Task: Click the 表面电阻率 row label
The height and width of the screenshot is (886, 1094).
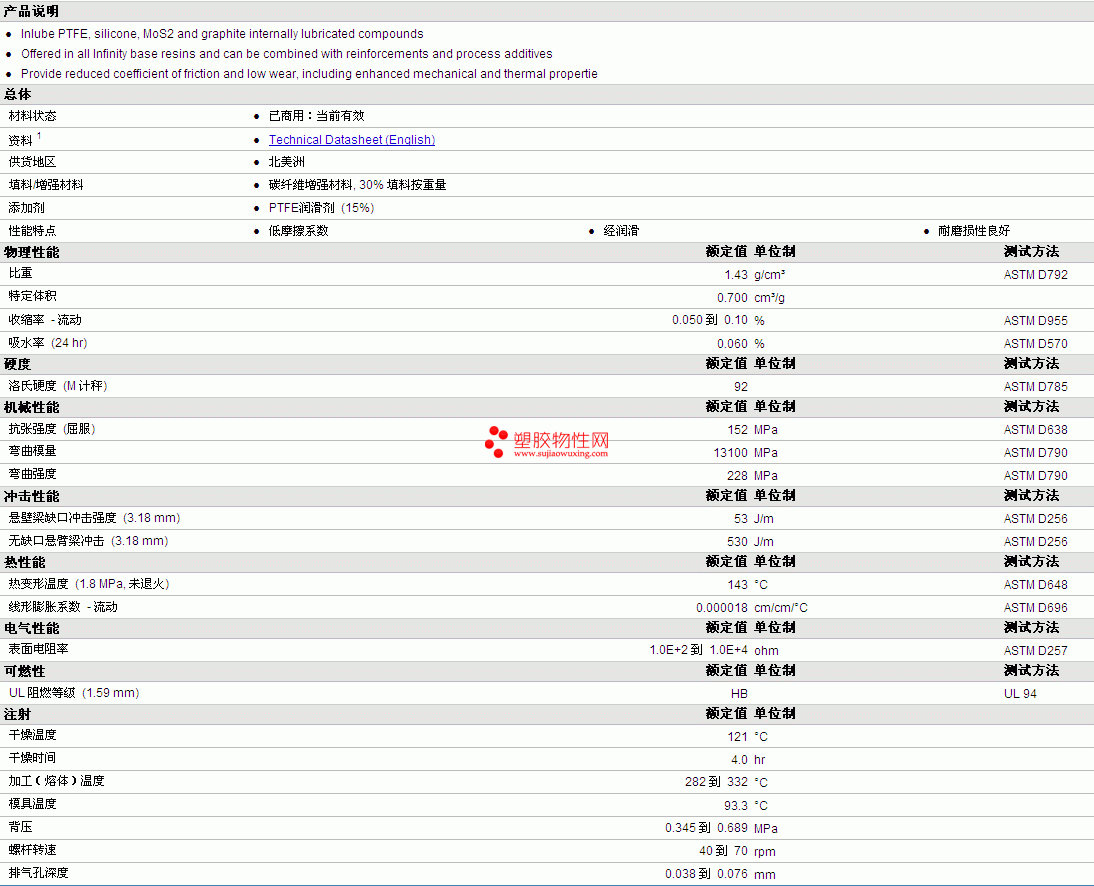Action: click(x=38, y=649)
